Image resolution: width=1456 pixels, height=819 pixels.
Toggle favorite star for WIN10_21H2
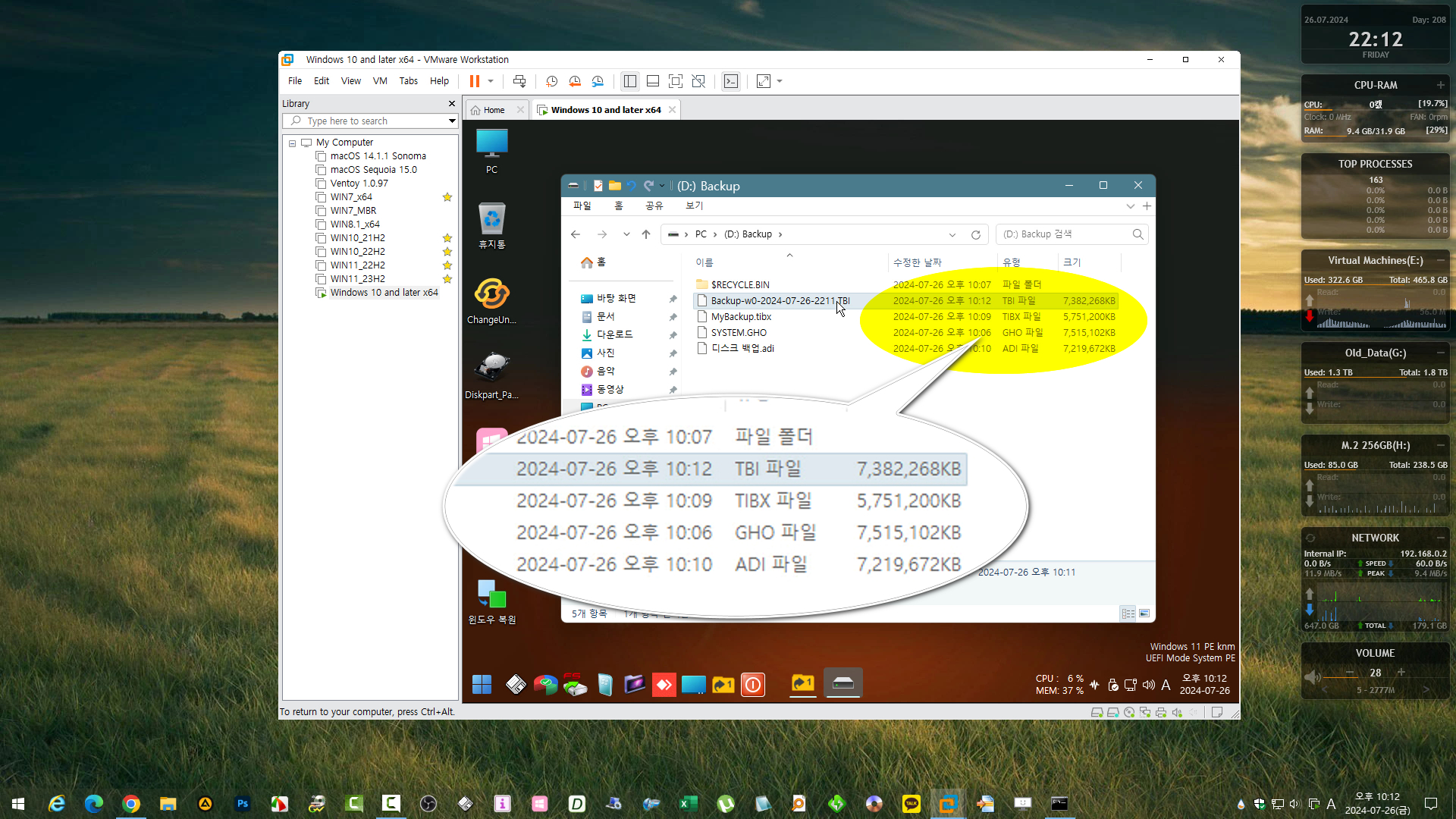[x=447, y=238]
